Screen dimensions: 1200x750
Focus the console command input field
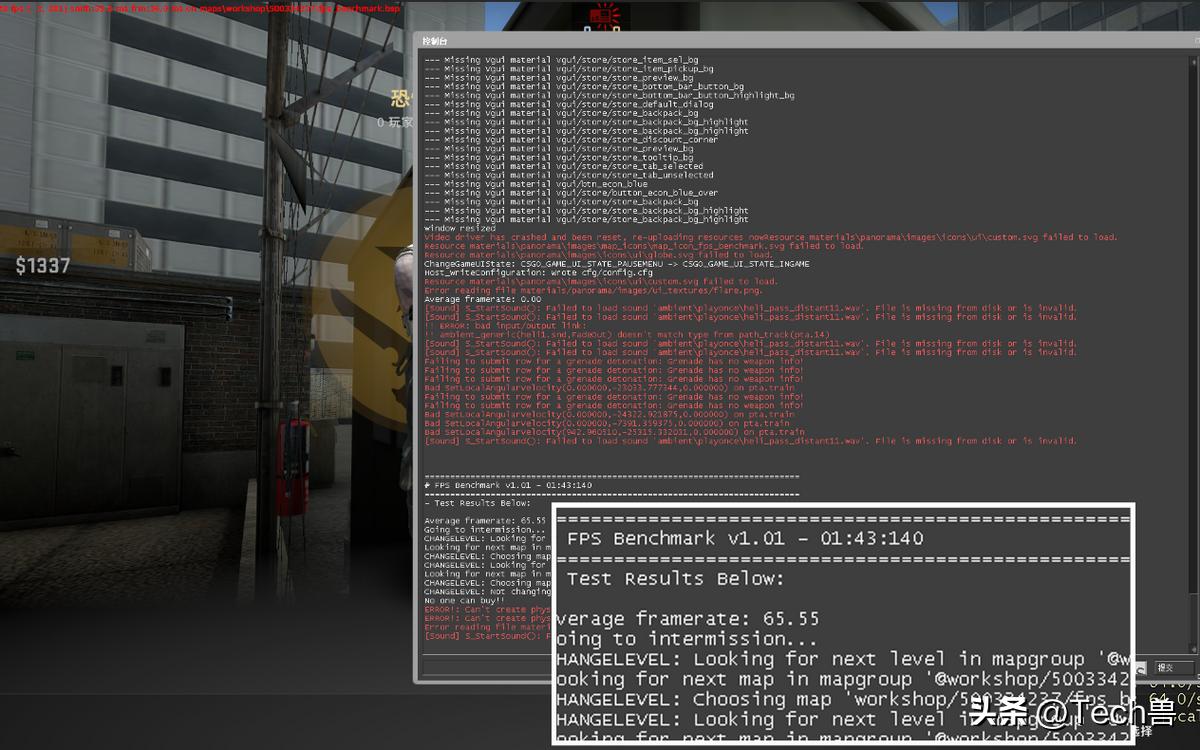pos(486,667)
